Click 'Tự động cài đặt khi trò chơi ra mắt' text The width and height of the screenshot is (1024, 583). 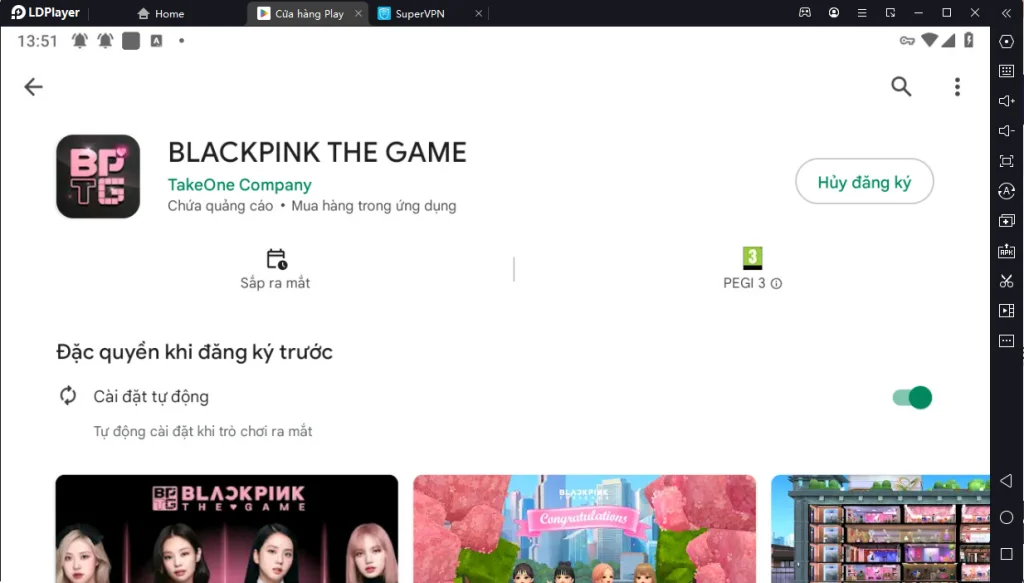click(202, 432)
